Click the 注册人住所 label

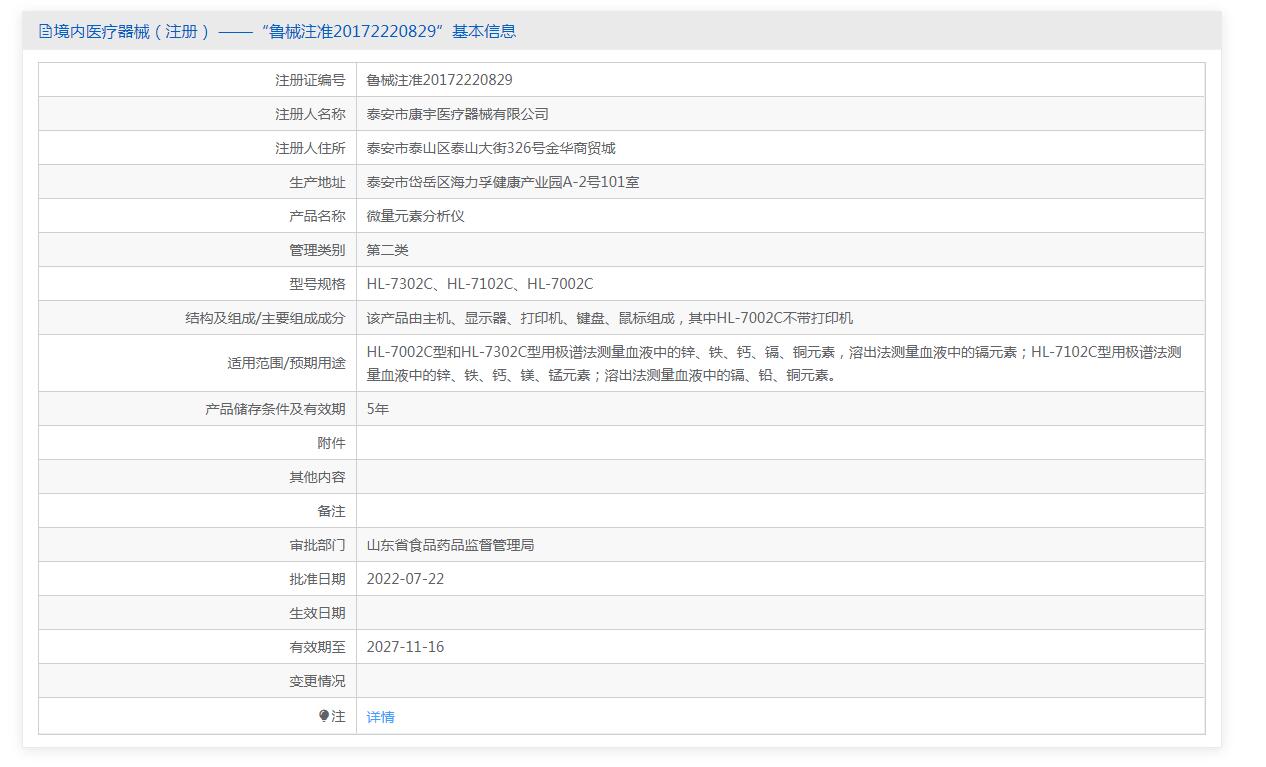pyautogui.click(x=310, y=148)
